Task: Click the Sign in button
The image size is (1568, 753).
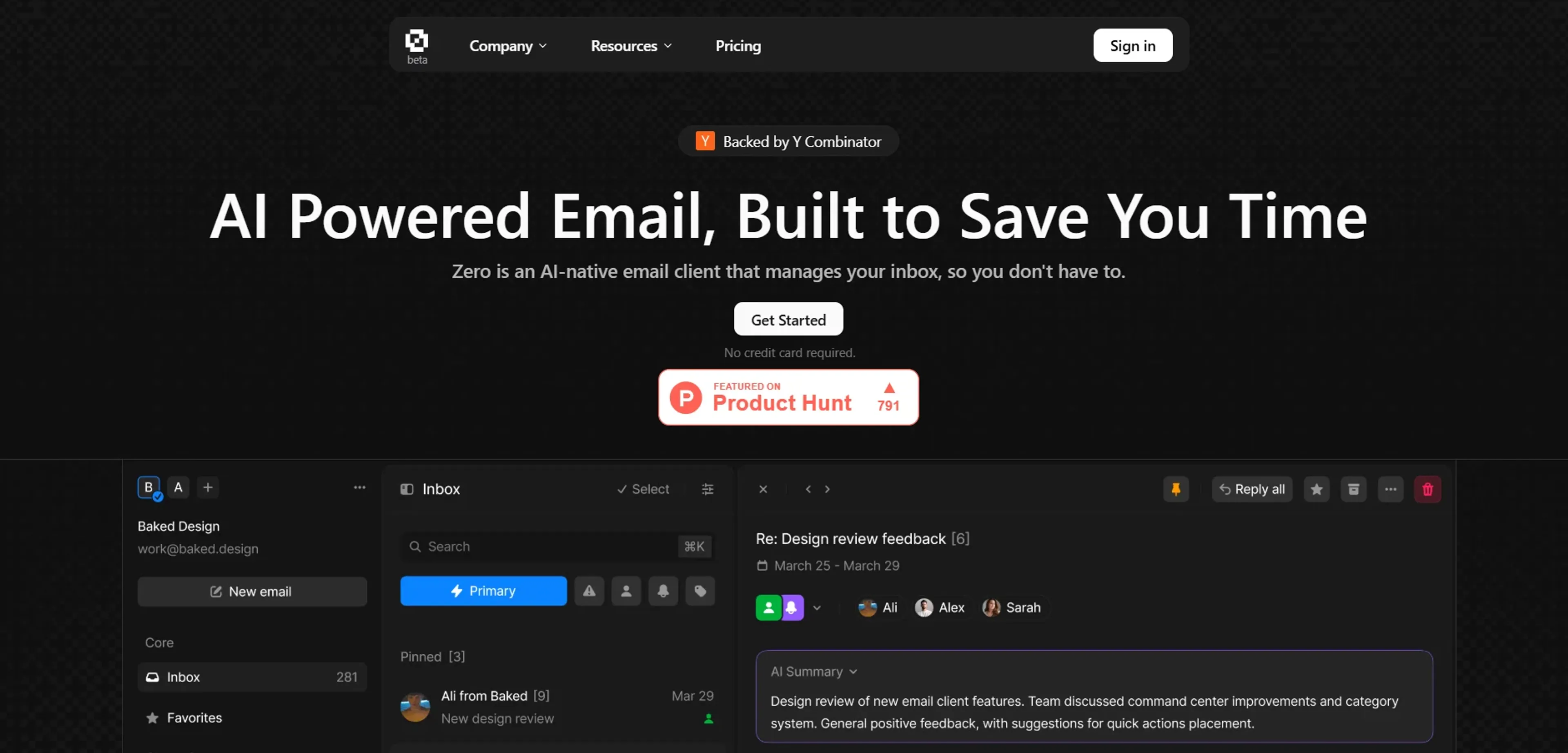Action: (x=1132, y=45)
